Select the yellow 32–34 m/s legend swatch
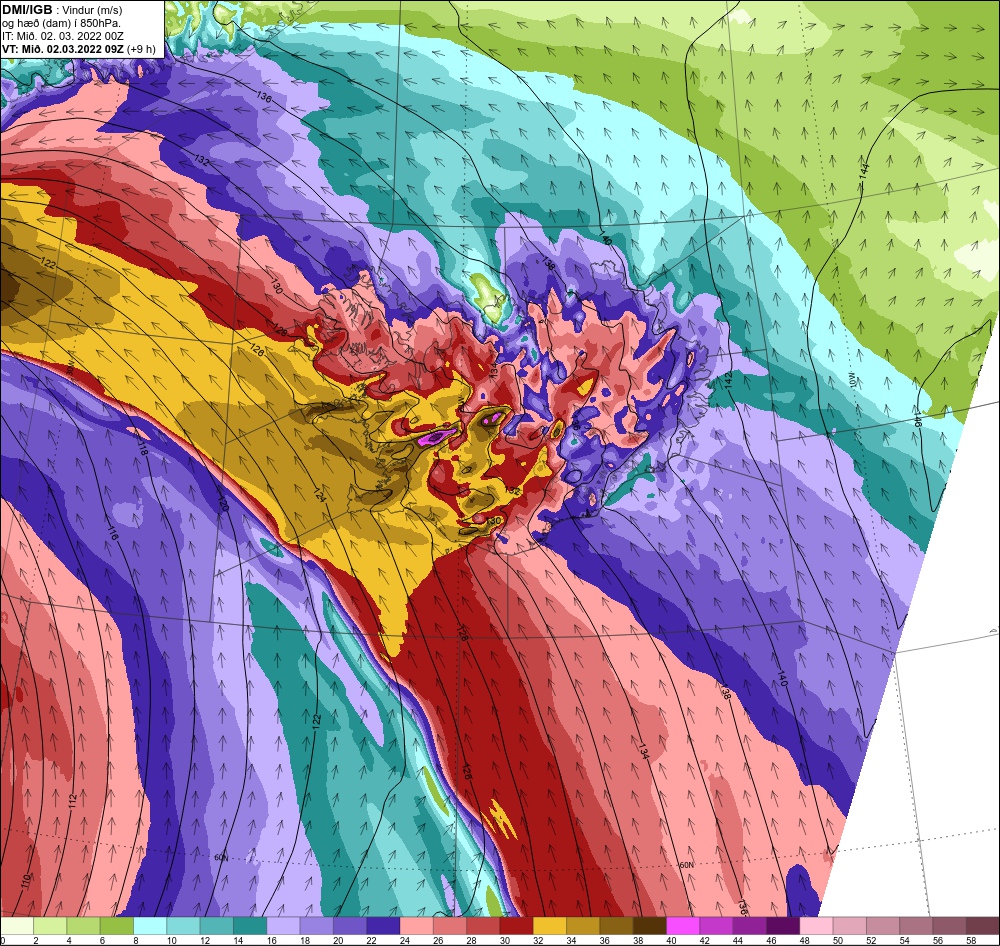The width and height of the screenshot is (1000, 946). (x=550, y=926)
